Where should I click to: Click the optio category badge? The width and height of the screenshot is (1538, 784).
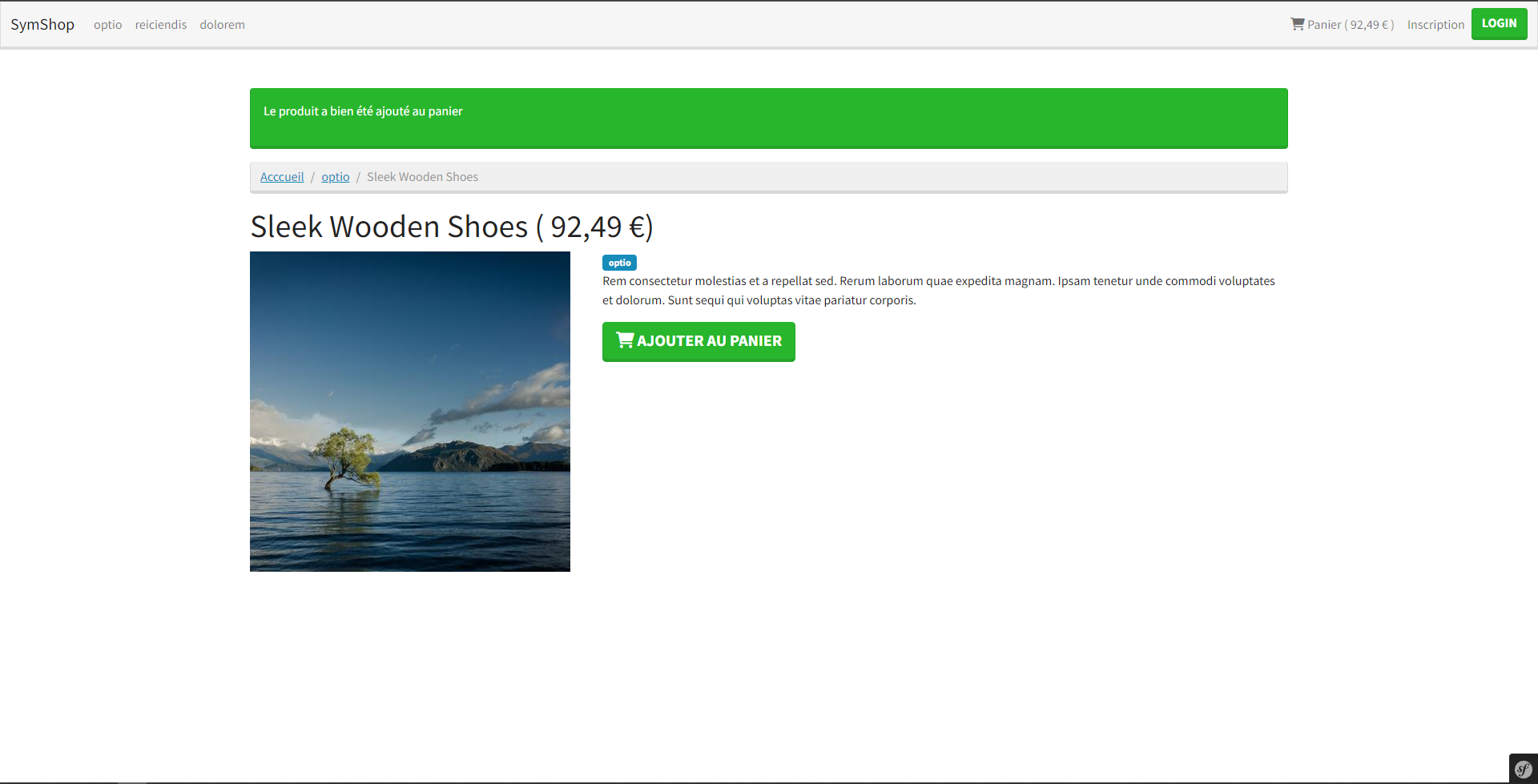619,263
